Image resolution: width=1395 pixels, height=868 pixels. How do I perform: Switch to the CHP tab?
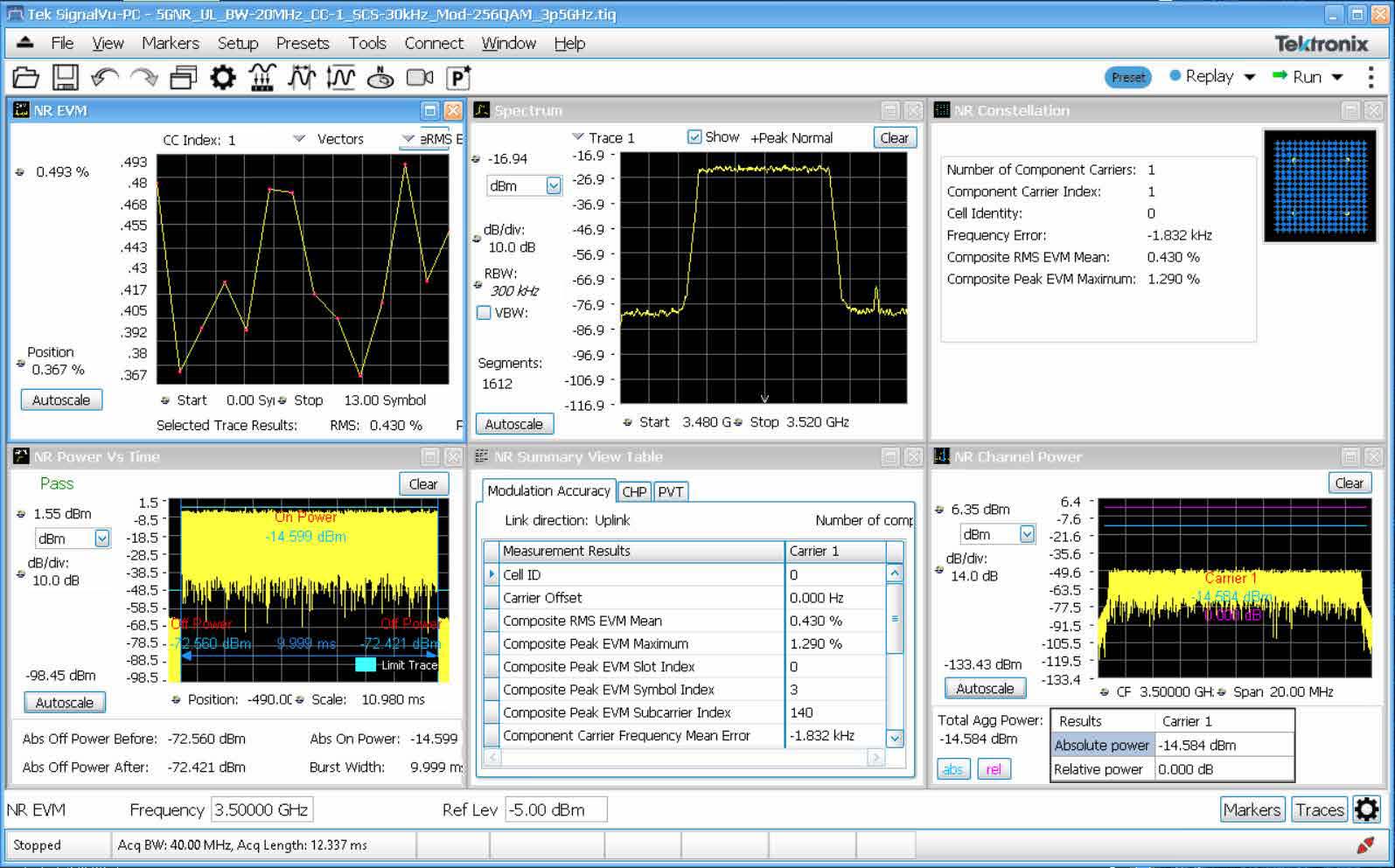click(x=634, y=492)
